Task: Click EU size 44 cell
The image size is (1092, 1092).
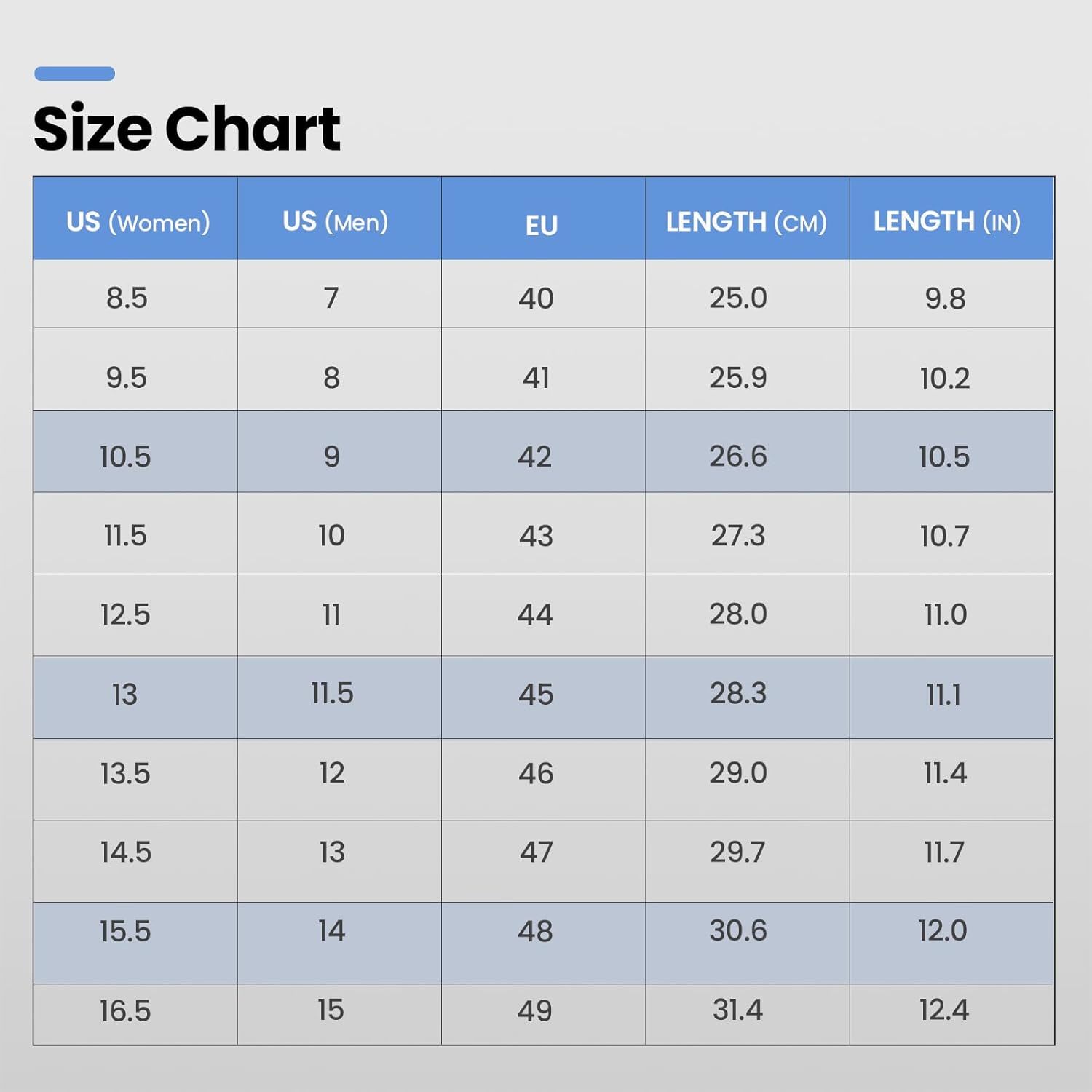Action: tap(543, 615)
